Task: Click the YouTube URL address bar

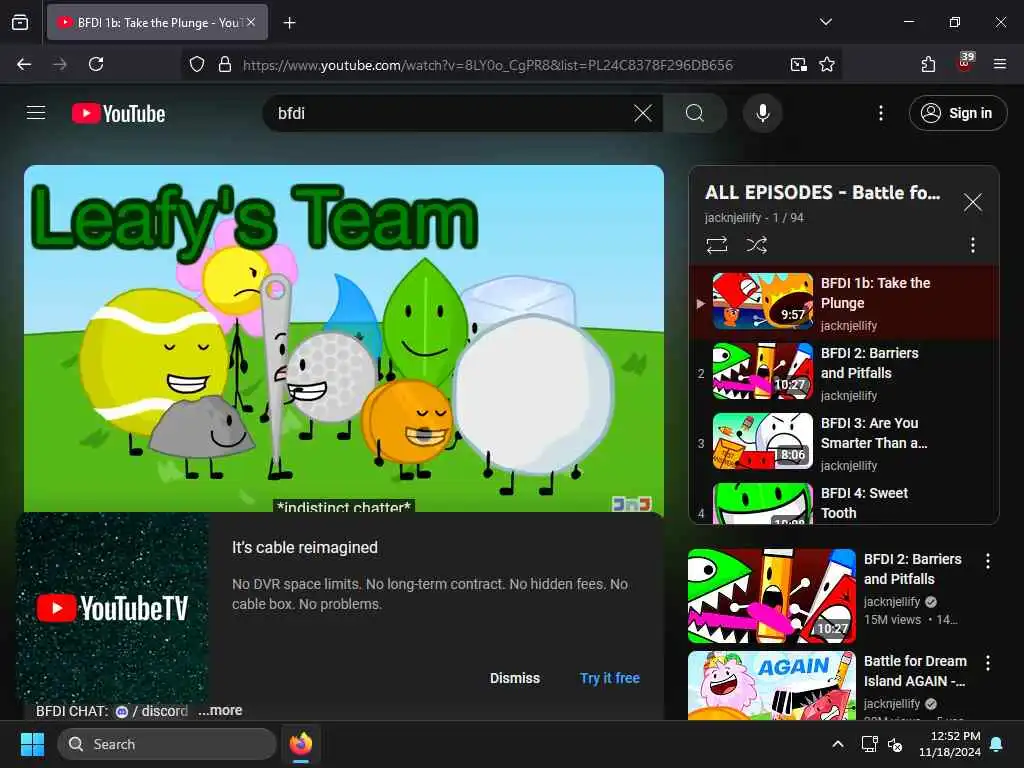Action: [487, 65]
